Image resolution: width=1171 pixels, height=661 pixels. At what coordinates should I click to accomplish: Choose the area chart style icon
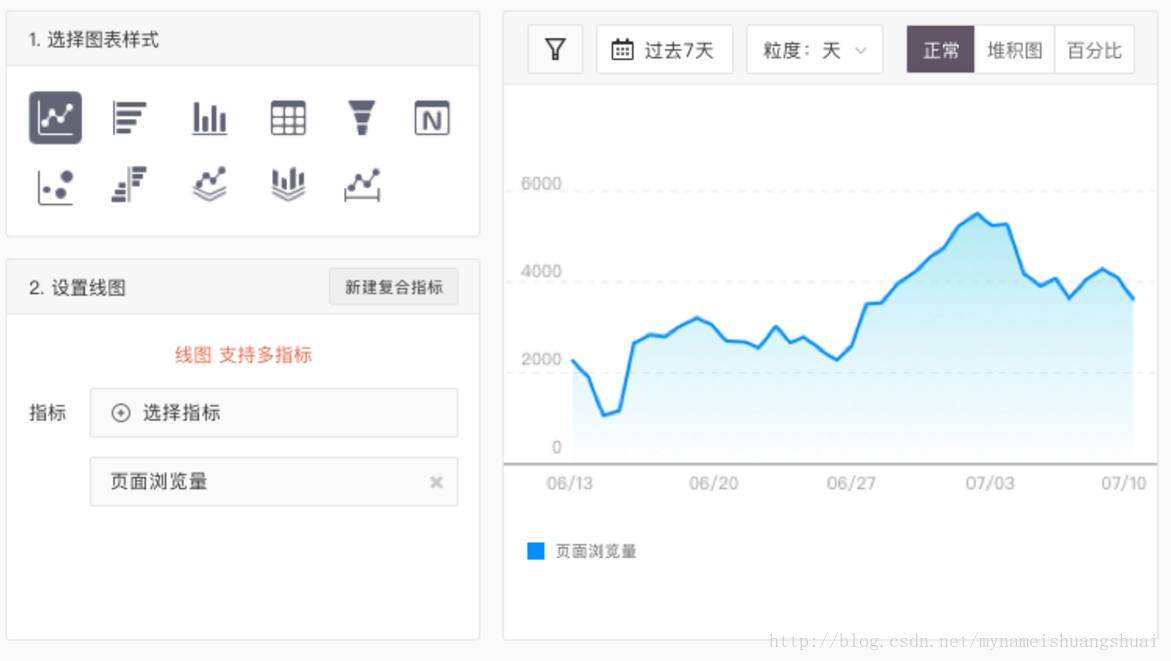(209, 183)
